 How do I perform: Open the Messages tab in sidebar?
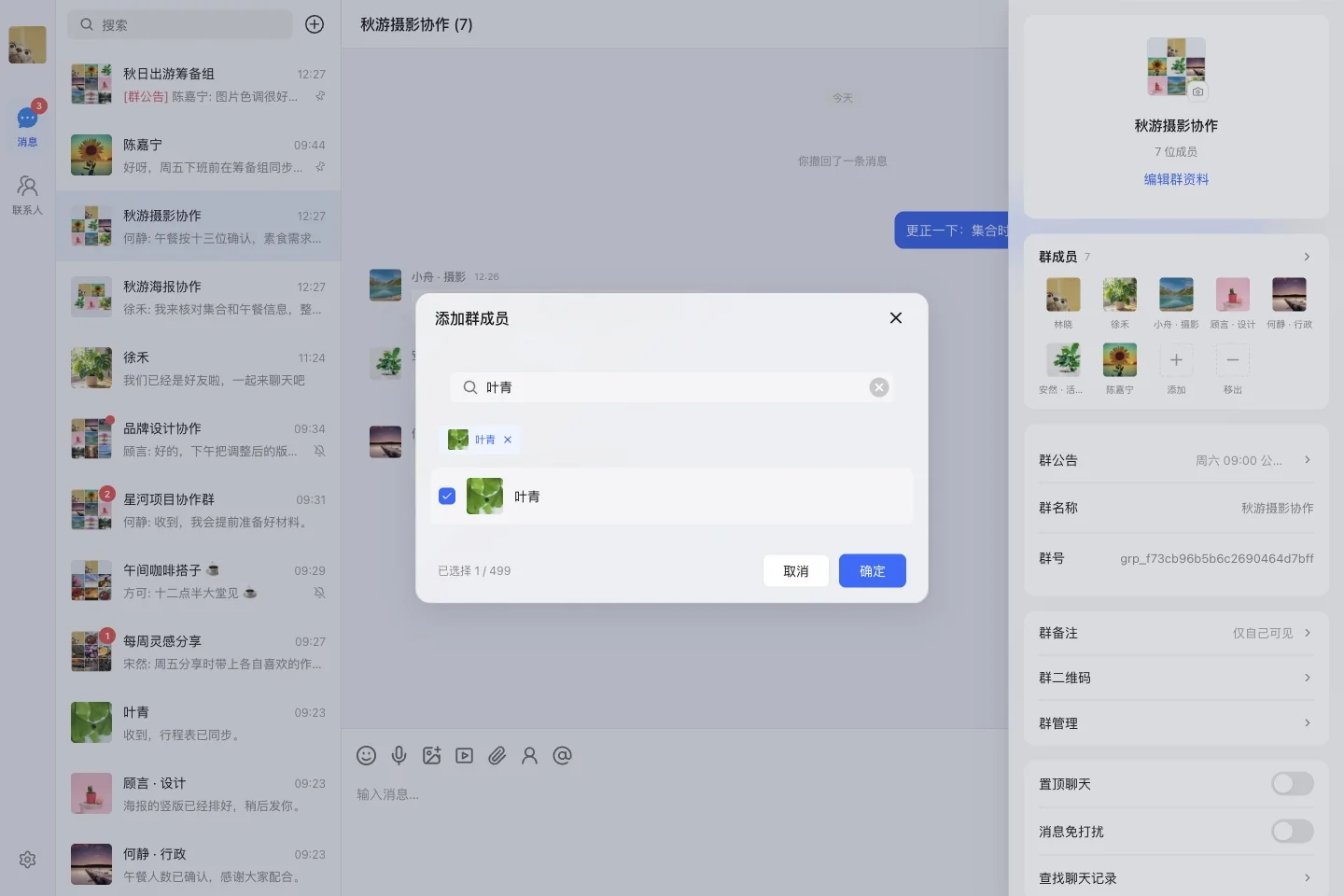(27, 126)
